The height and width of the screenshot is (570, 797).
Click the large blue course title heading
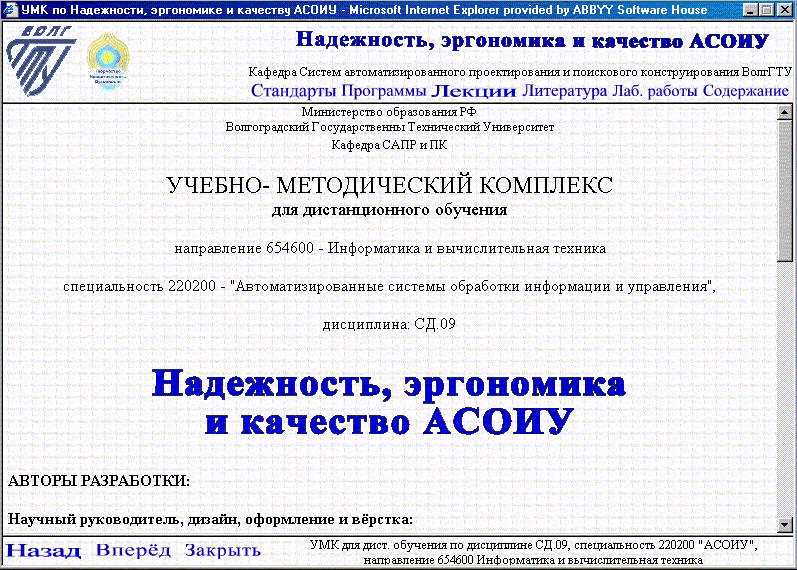[x=389, y=402]
